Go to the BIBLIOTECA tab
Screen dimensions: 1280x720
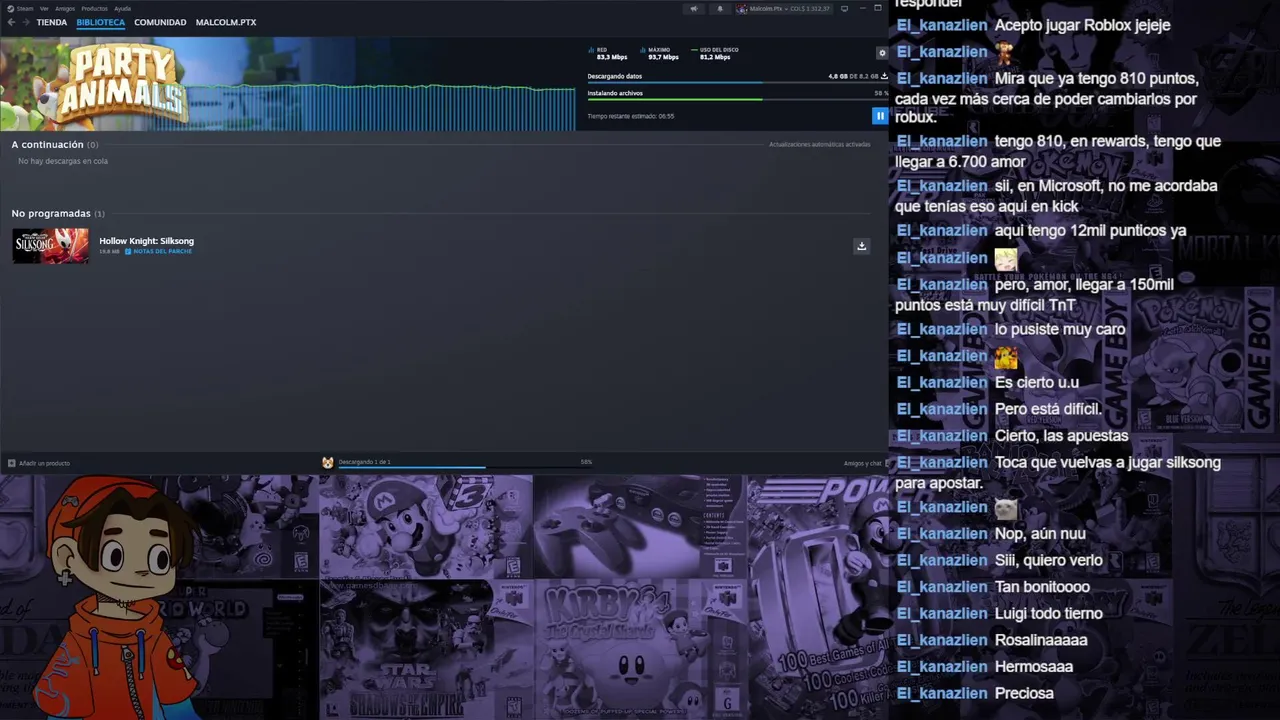click(101, 22)
